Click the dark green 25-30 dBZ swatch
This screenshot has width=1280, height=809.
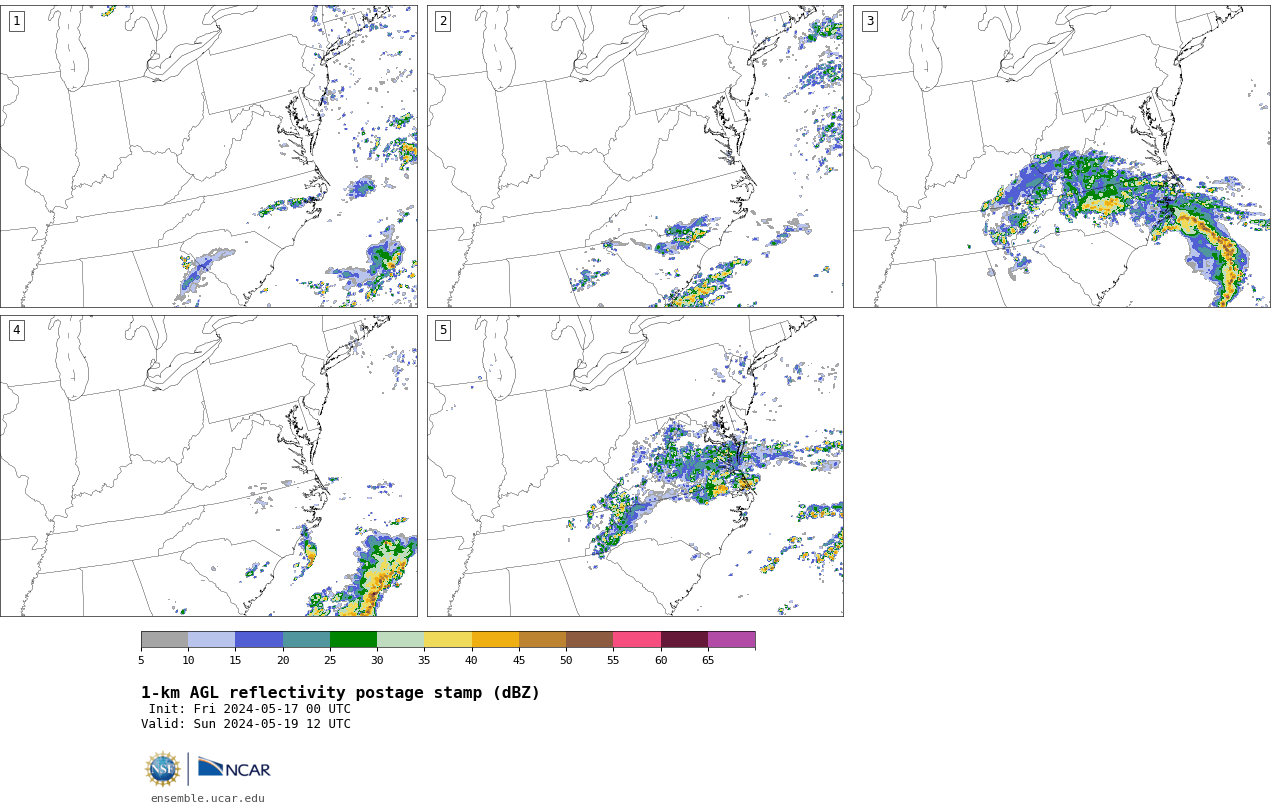point(353,640)
